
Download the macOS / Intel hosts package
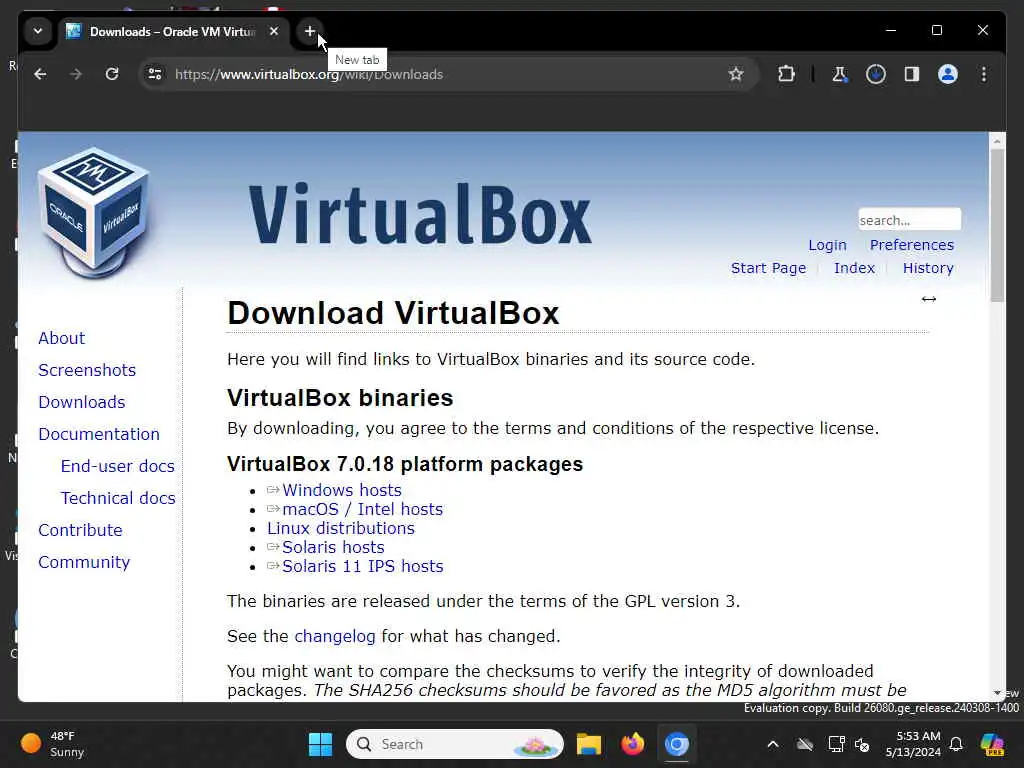click(362, 509)
